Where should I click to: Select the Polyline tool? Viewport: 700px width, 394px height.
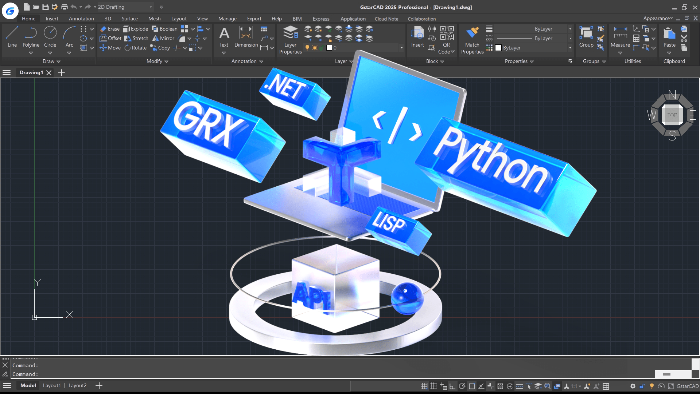coord(31,36)
